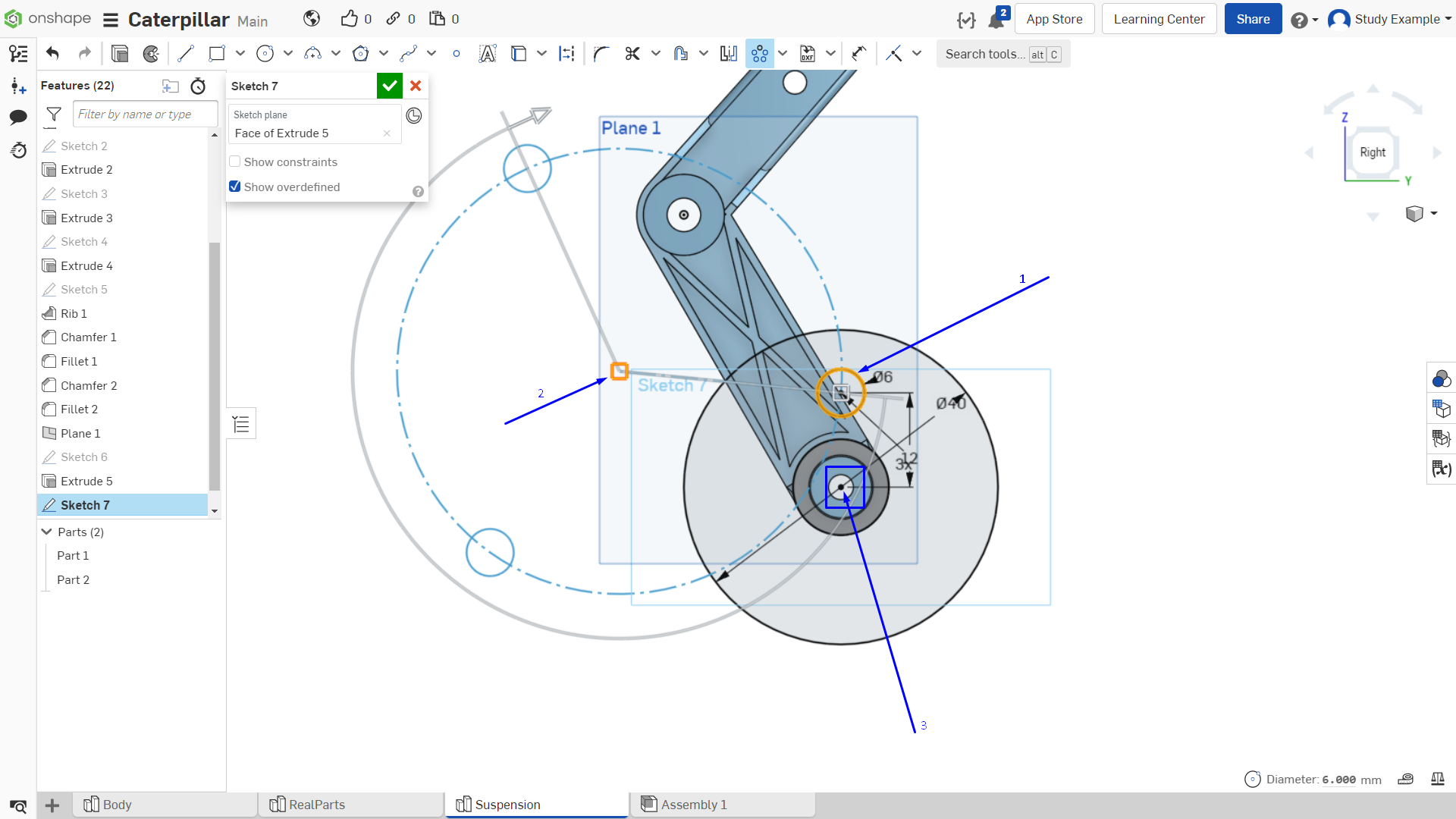Enable the Show constraints checkbox
Image resolution: width=1456 pixels, height=819 pixels.
(x=235, y=162)
